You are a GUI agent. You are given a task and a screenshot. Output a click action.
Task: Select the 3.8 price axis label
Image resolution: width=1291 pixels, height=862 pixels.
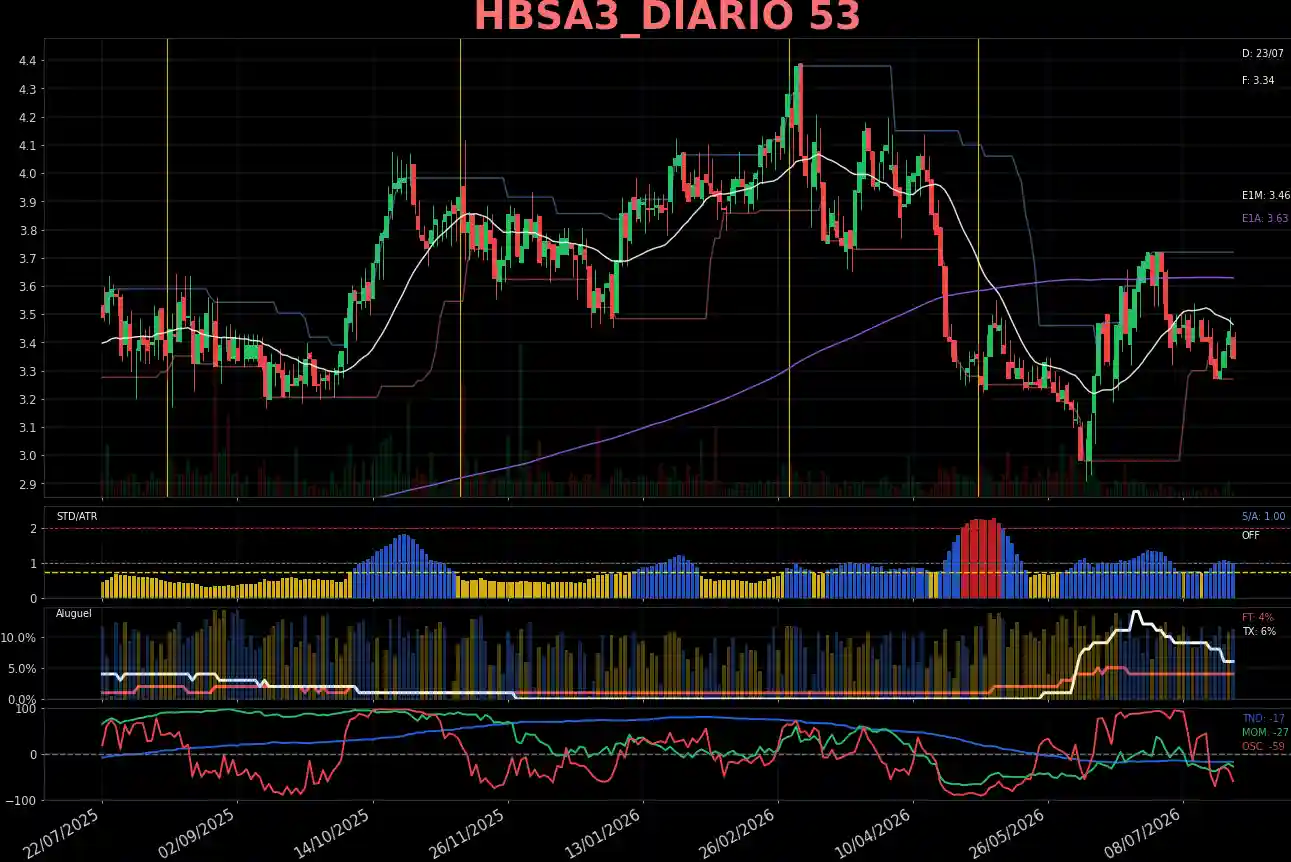tap(27, 231)
